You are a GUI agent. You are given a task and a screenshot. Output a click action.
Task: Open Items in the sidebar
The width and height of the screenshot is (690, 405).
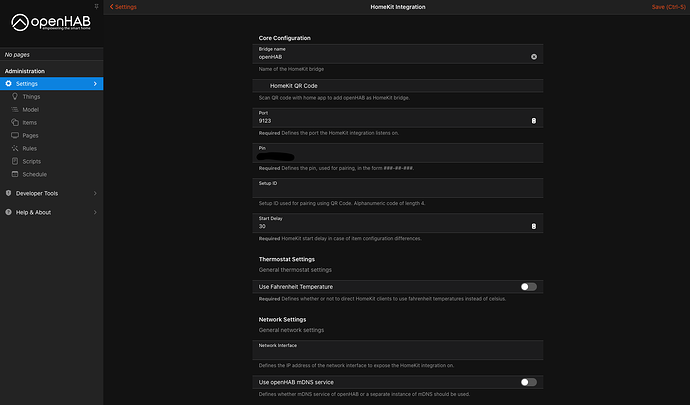pos(51,122)
